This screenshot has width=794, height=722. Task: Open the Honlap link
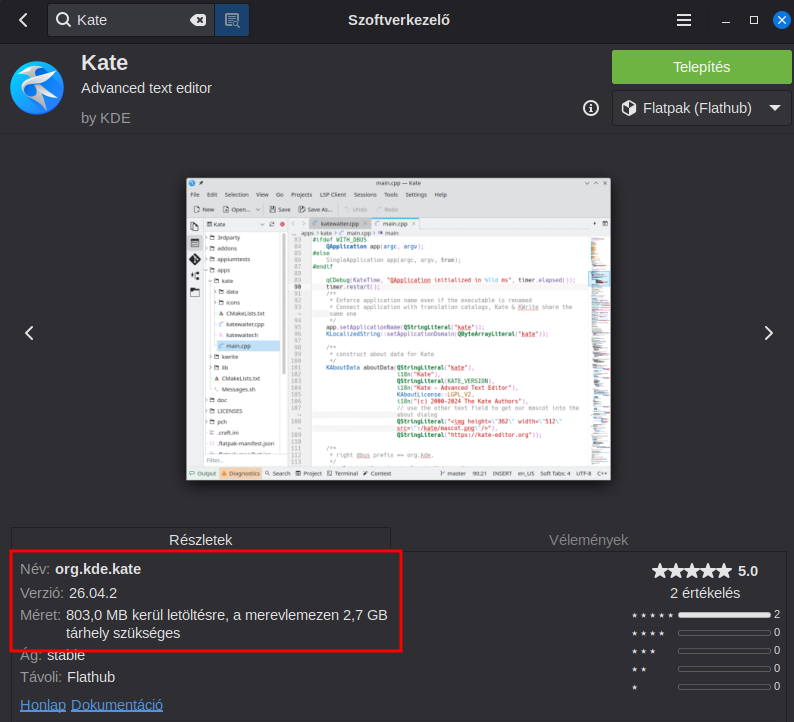(43, 705)
